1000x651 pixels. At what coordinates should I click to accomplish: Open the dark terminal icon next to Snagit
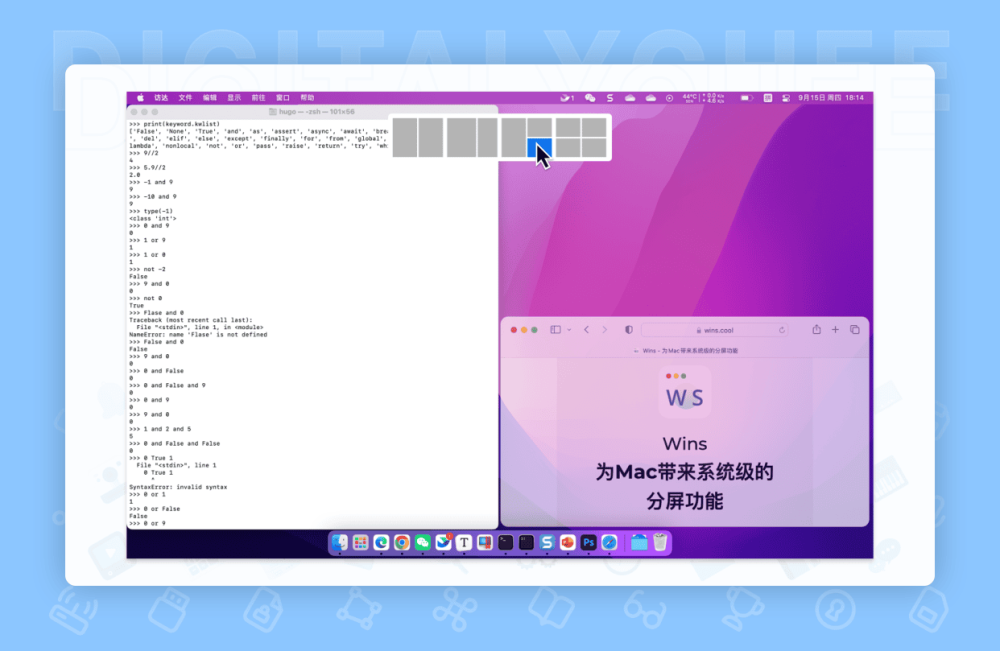526,543
